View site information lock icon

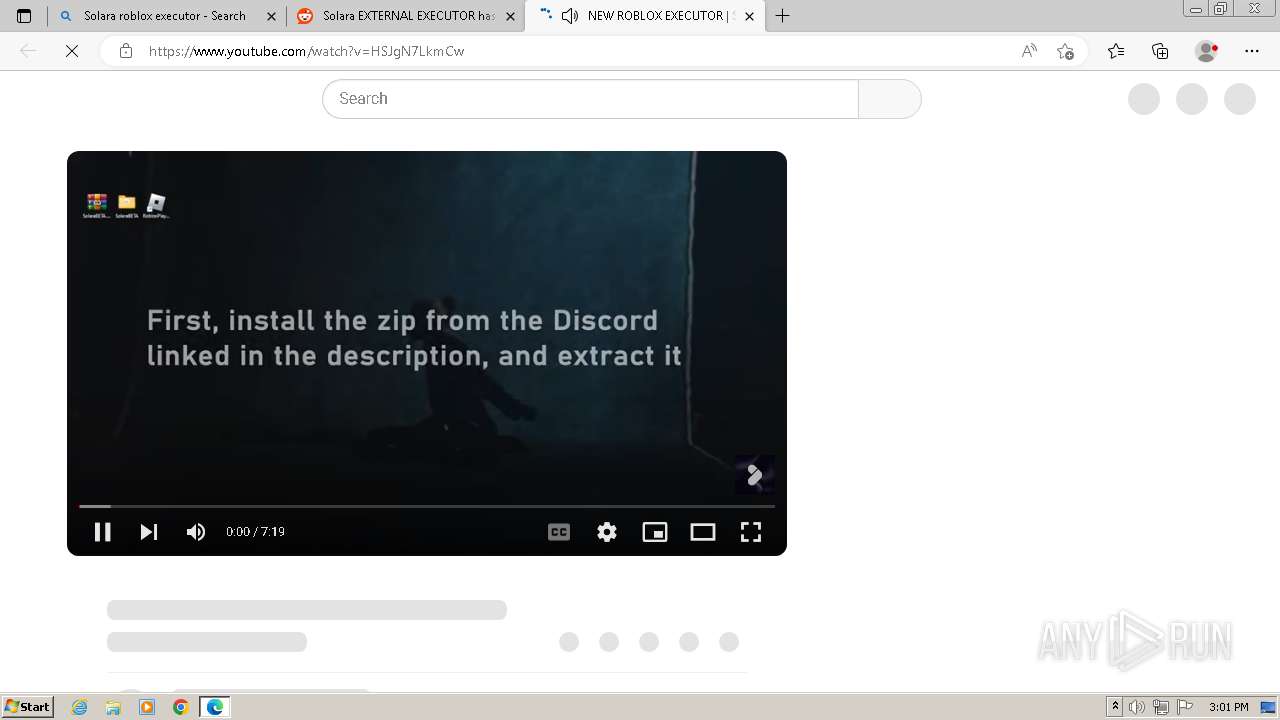click(126, 51)
